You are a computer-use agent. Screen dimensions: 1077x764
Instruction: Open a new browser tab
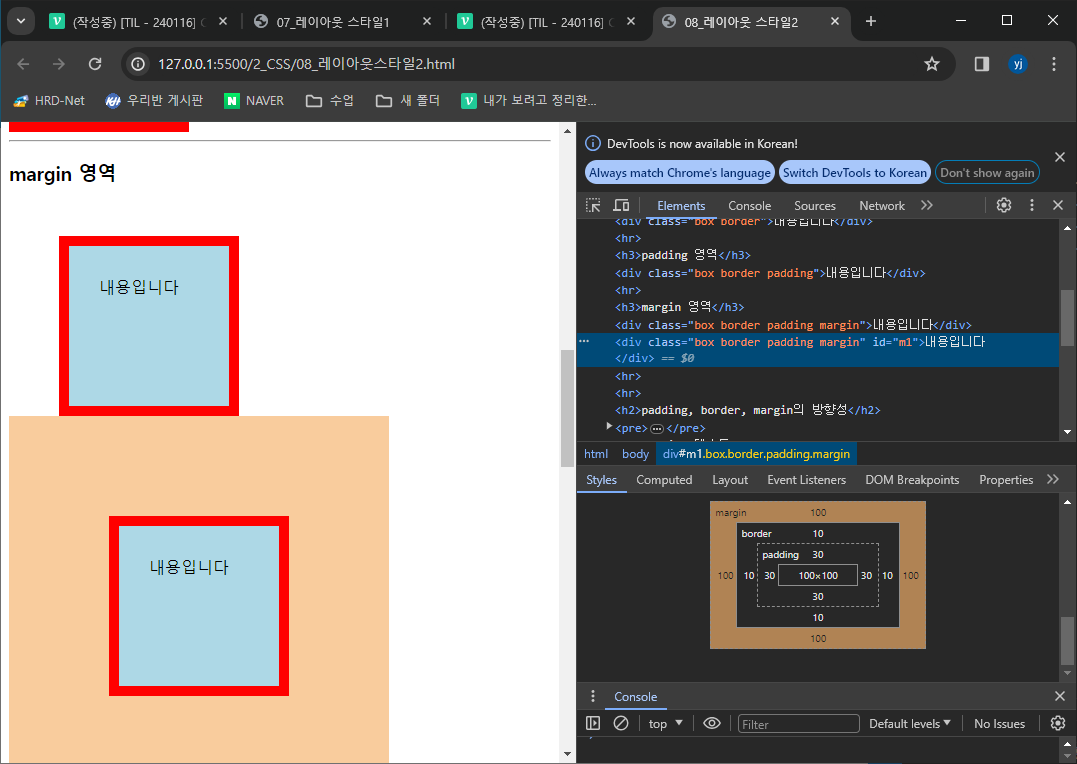871,21
